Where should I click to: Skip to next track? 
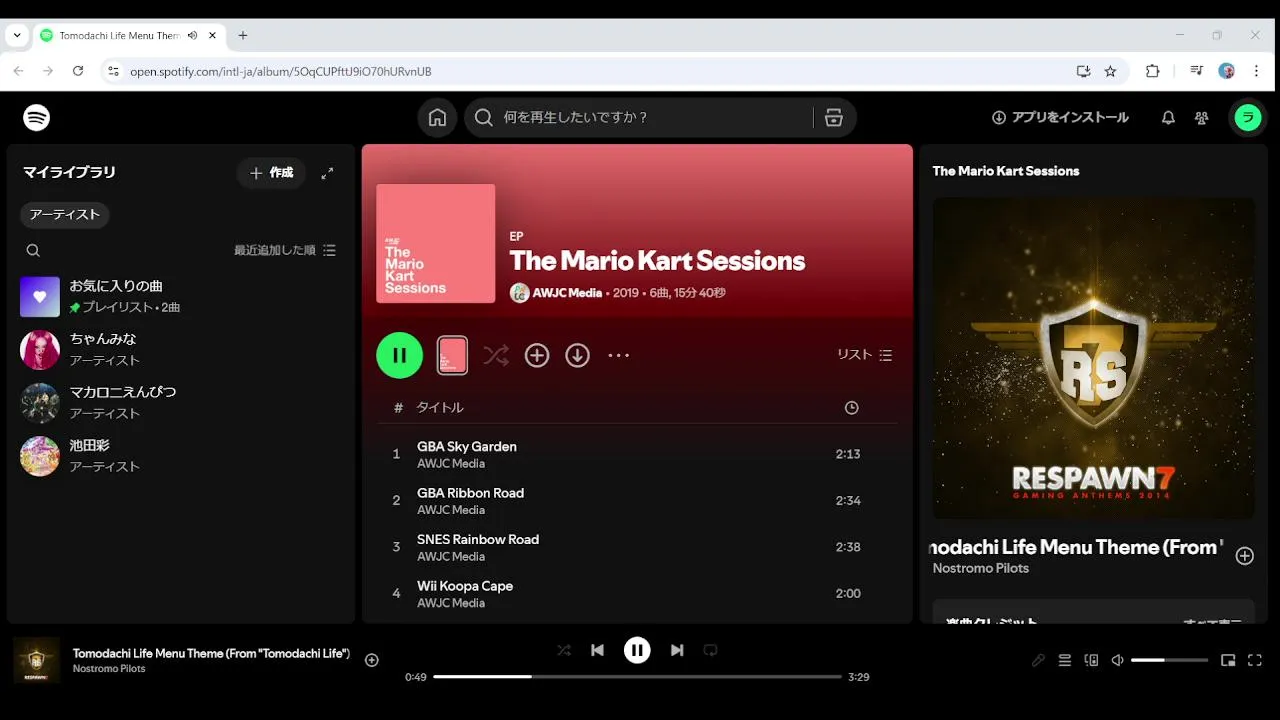click(677, 650)
